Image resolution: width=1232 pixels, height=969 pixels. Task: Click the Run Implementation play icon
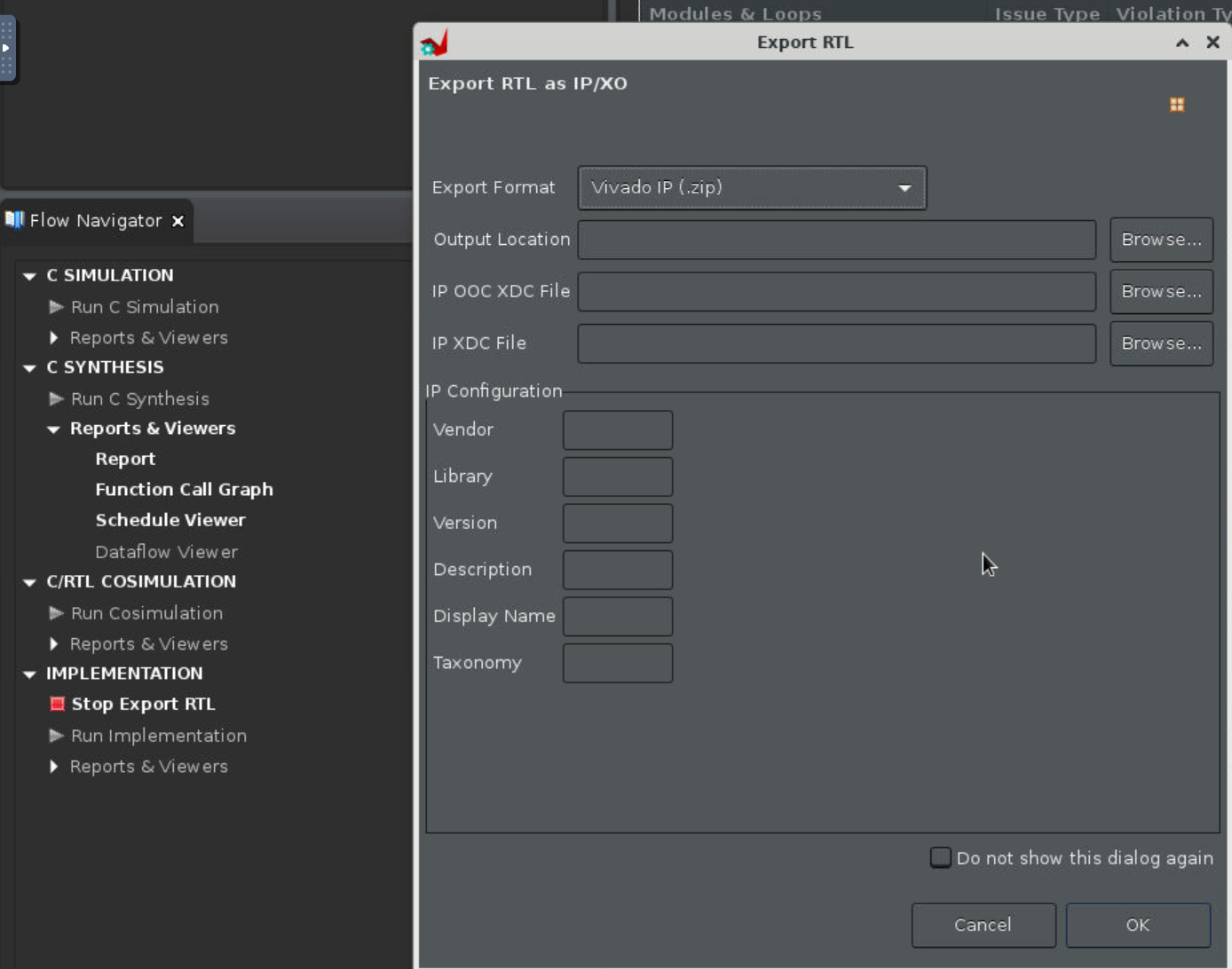[x=56, y=736]
